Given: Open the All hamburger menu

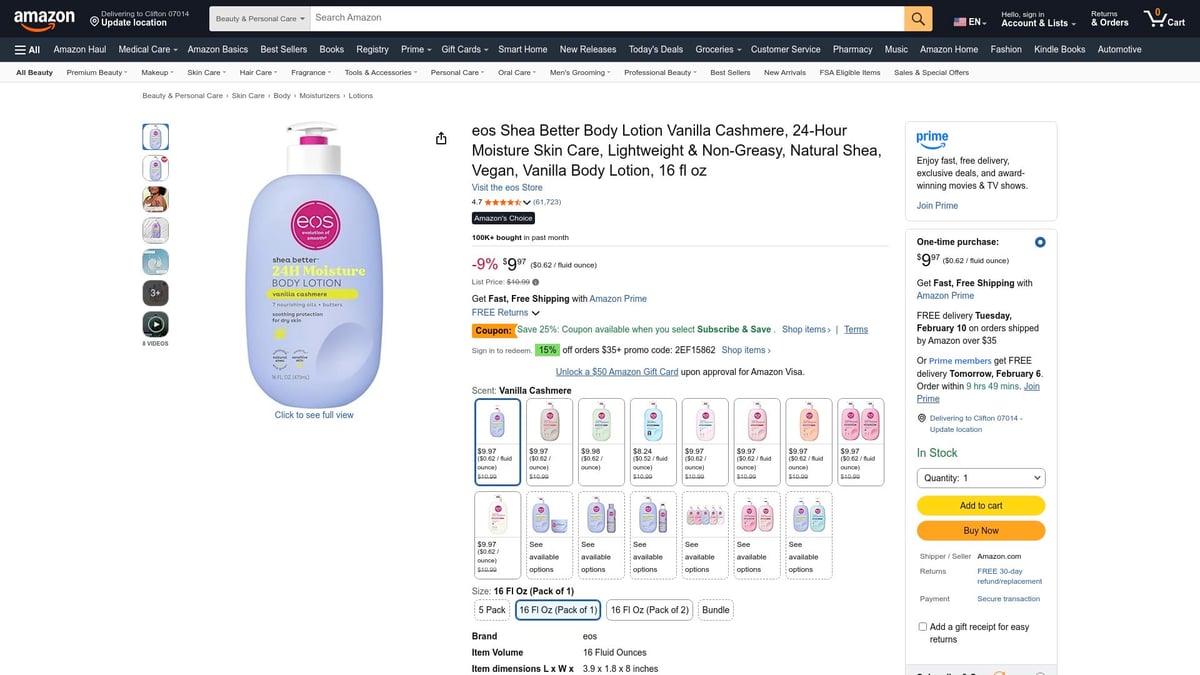Looking at the screenshot, I should coord(24,48).
